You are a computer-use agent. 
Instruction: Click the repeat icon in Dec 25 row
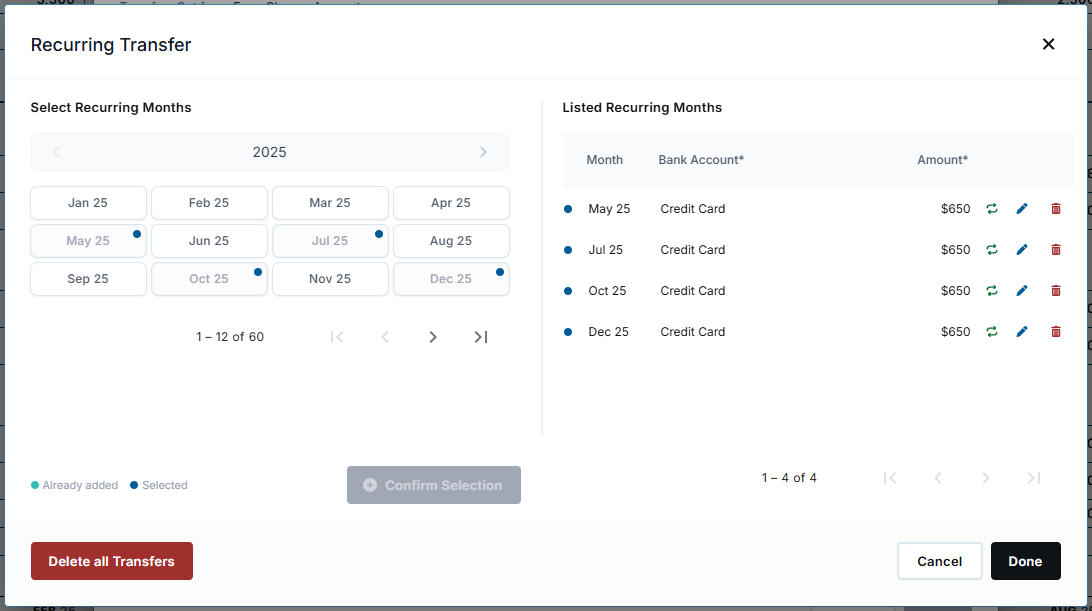992,332
